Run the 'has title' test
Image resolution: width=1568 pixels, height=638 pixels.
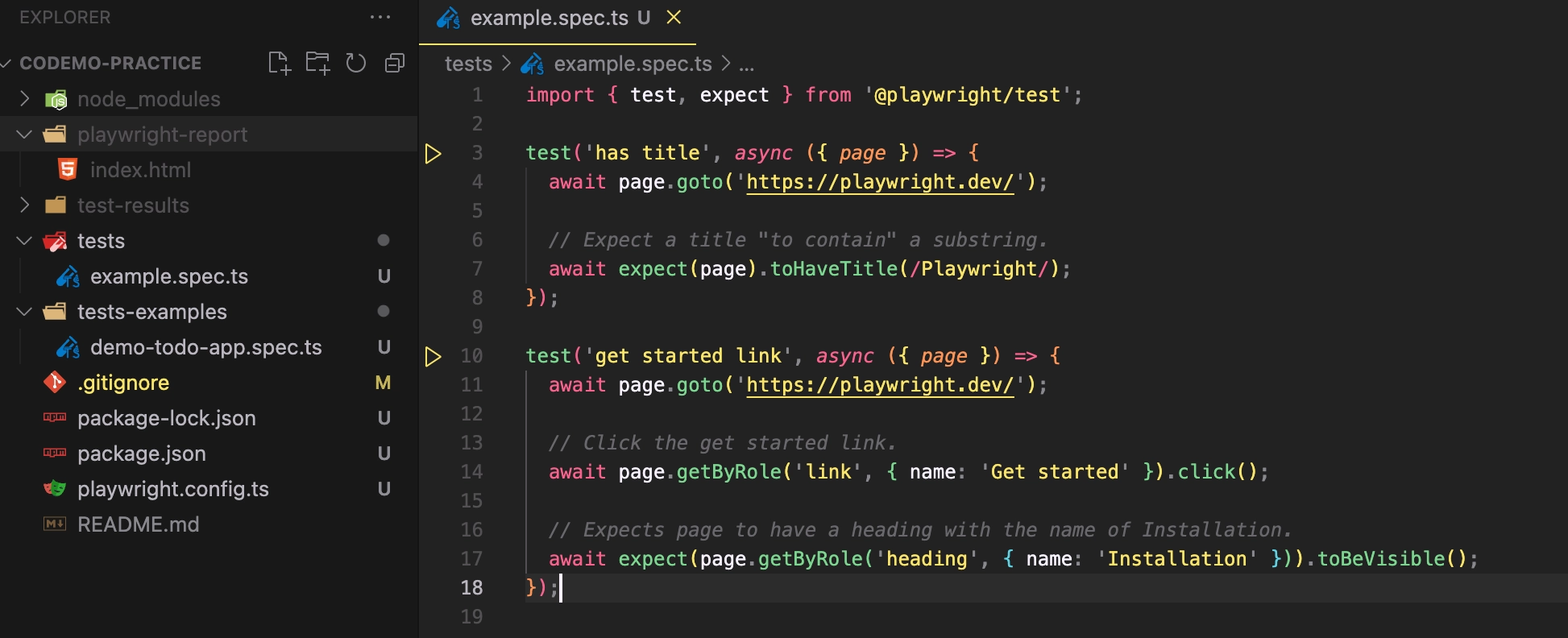pos(433,153)
